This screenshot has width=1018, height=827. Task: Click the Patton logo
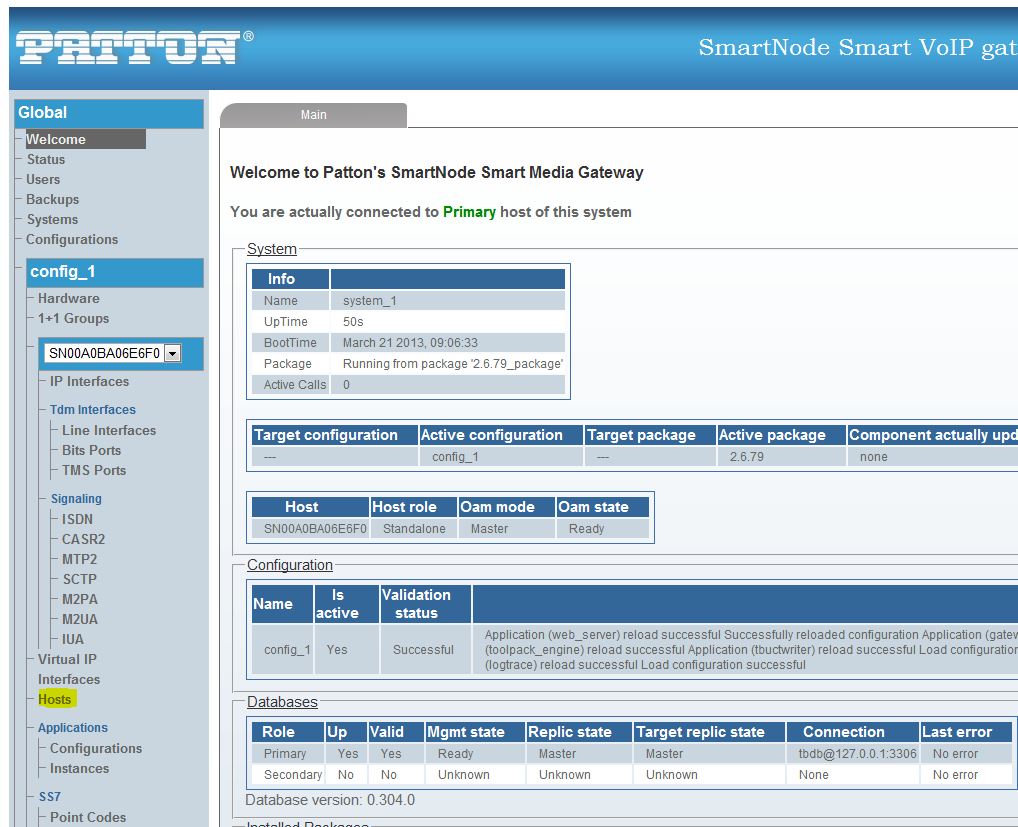tap(134, 47)
